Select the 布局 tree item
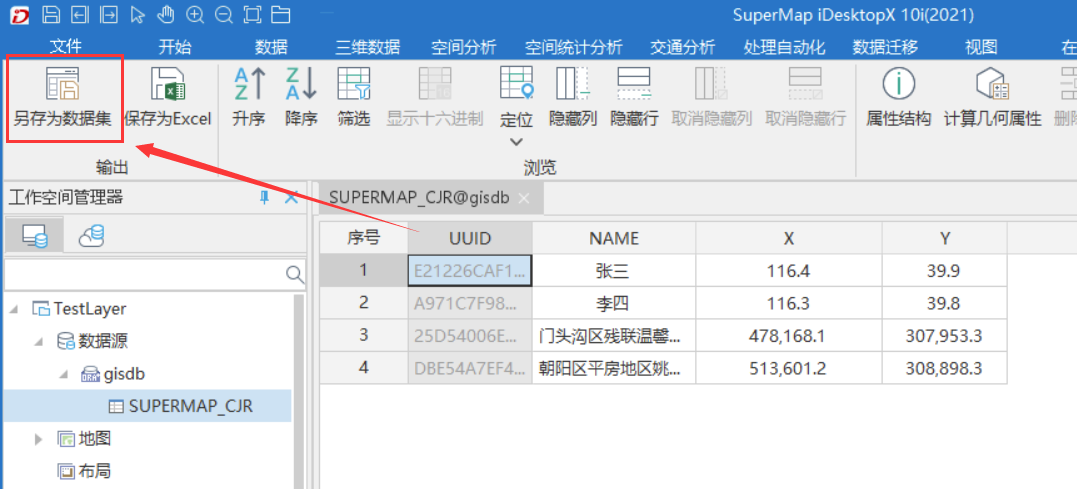This screenshot has height=489, width=1077. [x=84, y=470]
